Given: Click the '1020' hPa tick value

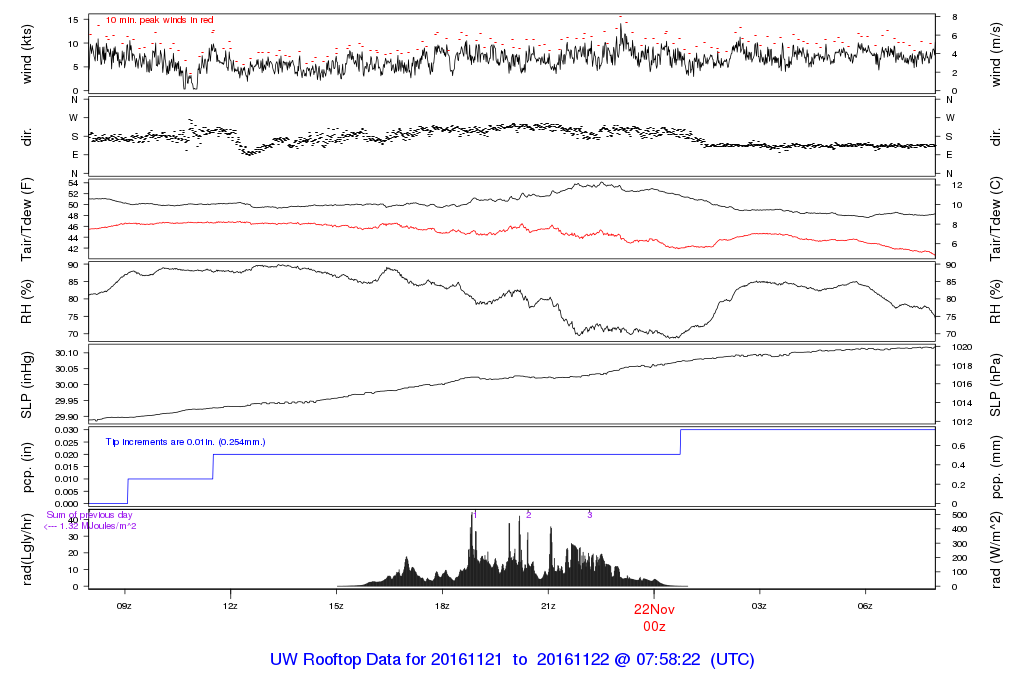Looking at the screenshot, I should [963, 347].
